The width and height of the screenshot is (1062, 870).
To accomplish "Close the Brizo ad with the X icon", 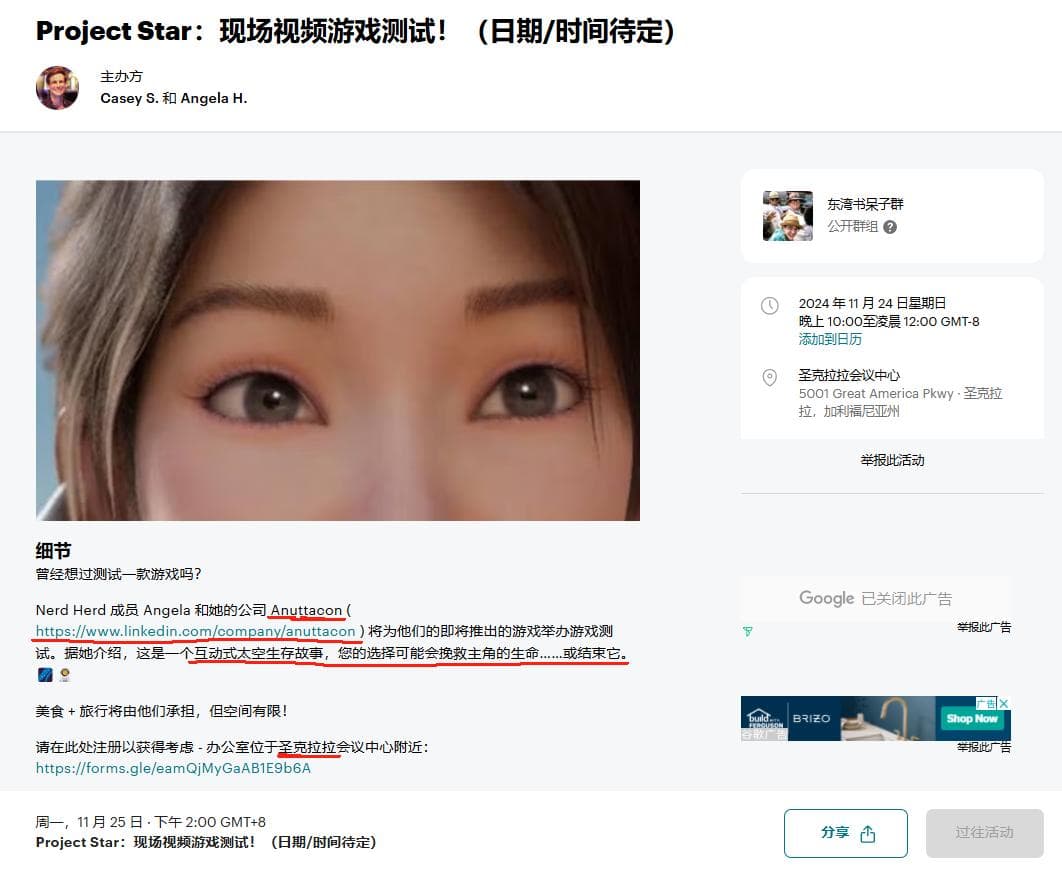I will pos(1004,703).
